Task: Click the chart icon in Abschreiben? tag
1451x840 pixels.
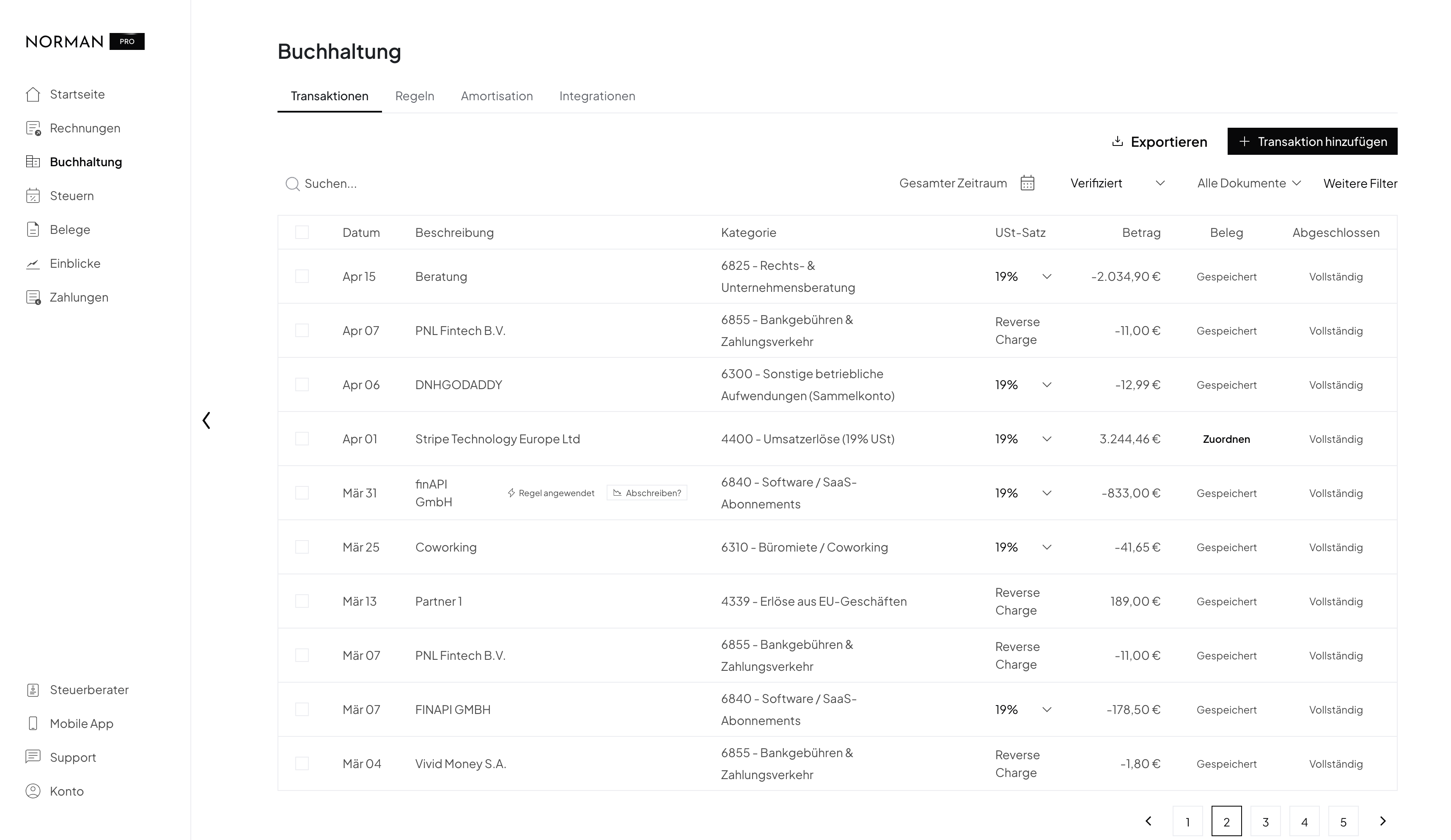Action: tap(617, 494)
